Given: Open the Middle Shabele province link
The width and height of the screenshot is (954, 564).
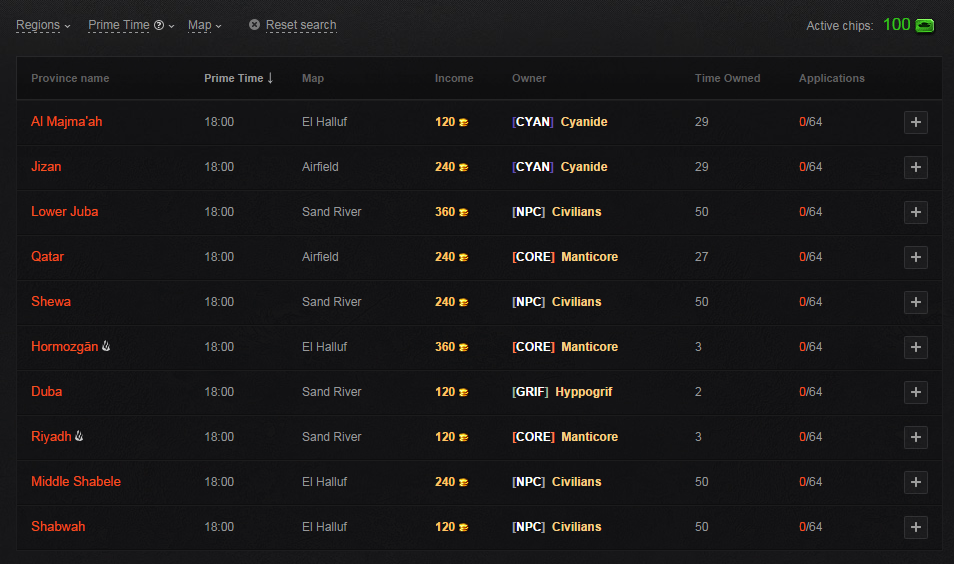Looking at the screenshot, I should point(76,482).
